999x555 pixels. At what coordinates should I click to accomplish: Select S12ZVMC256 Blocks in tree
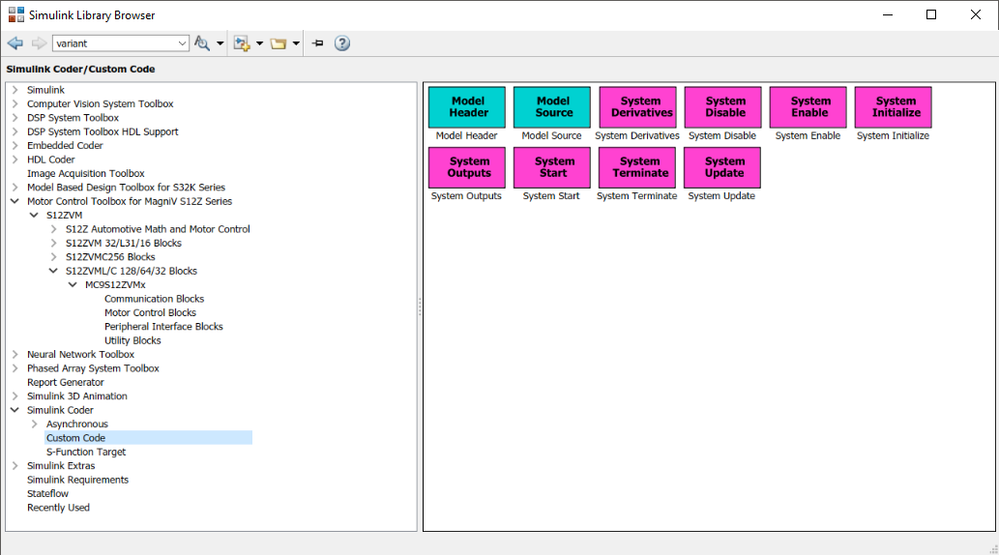pos(110,257)
